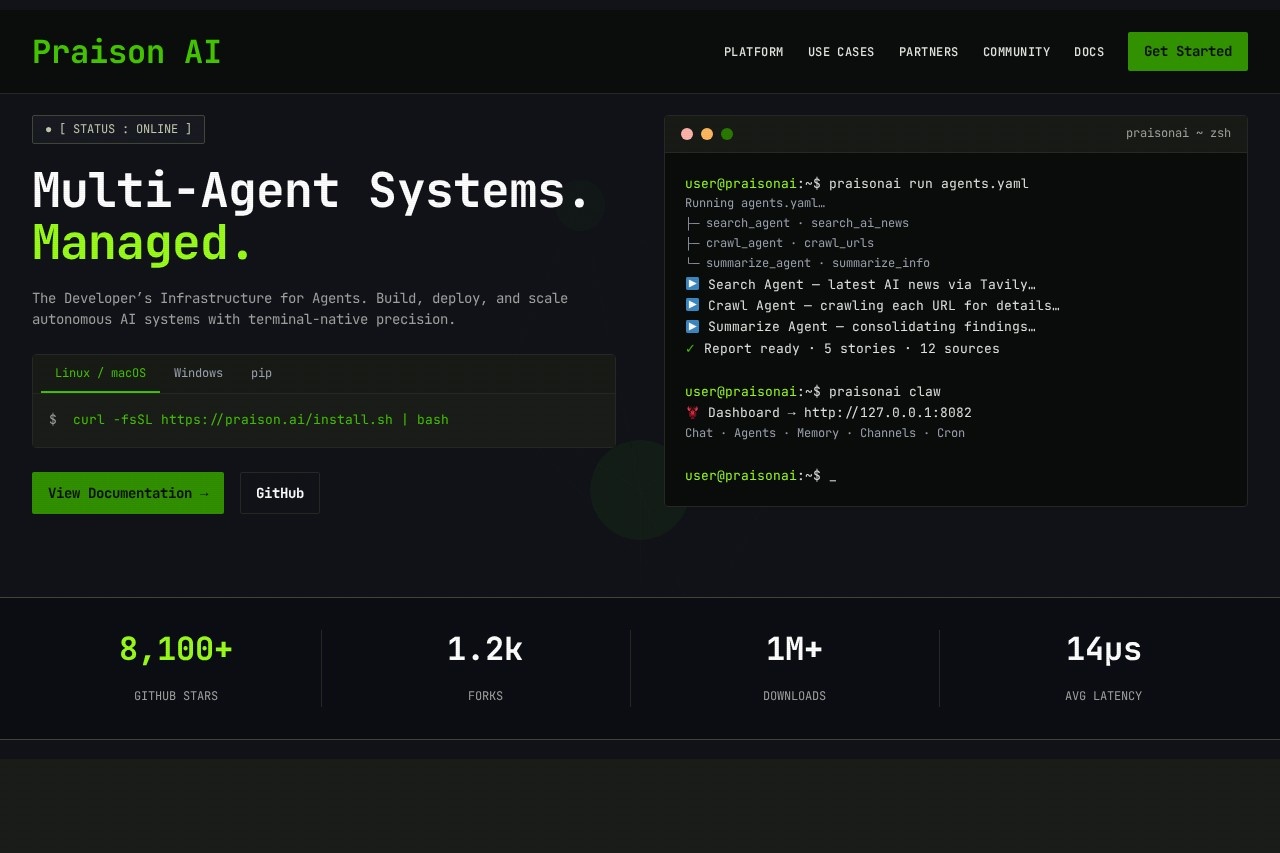Viewport: 1280px width, 853px height.
Task: Click the Praison AI logo
Action: coord(126,52)
